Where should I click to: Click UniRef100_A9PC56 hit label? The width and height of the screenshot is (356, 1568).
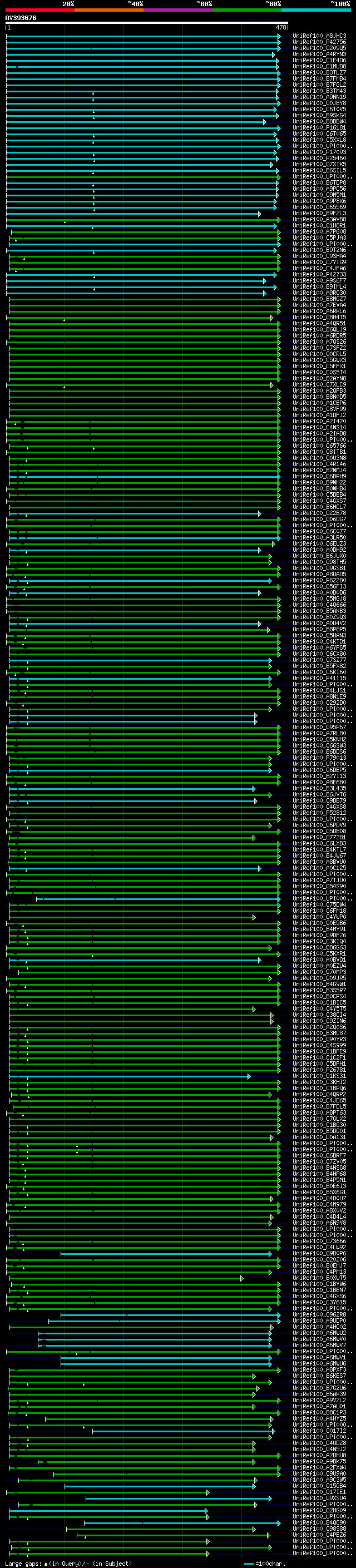(319, 189)
